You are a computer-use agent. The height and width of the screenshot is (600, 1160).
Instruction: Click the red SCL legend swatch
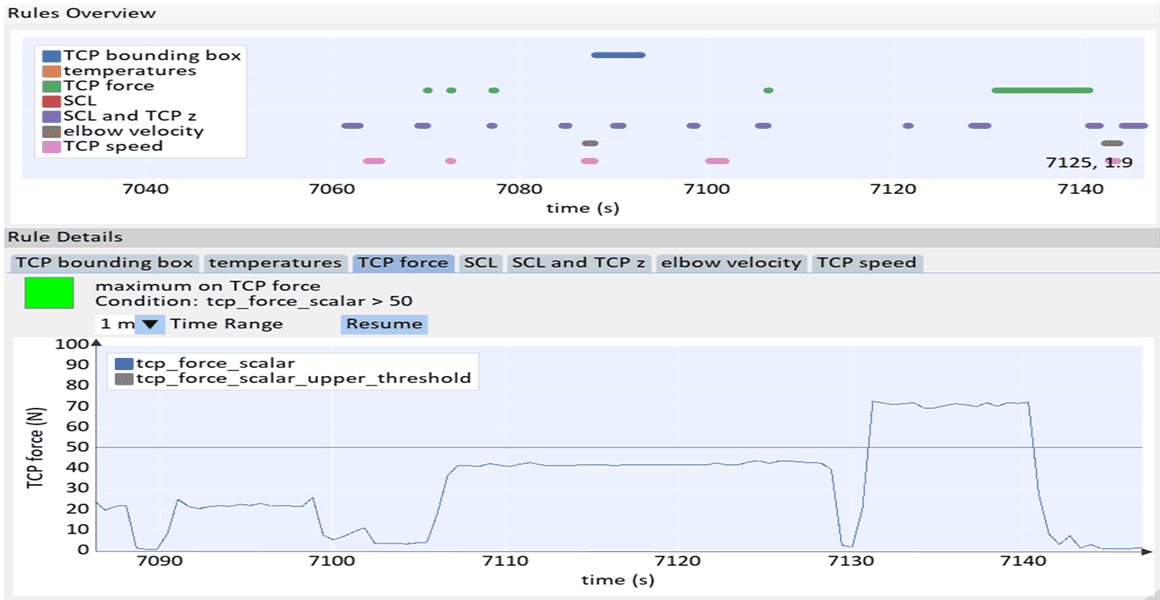pyautogui.click(x=50, y=101)
